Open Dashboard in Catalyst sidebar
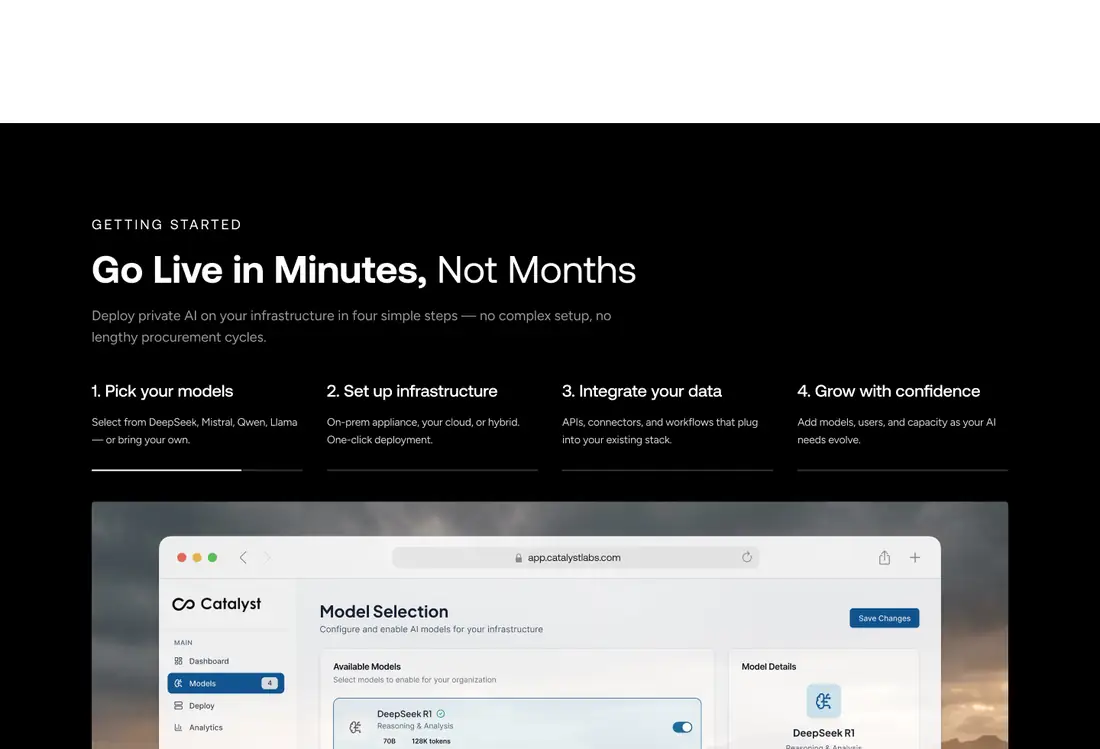The height and width of the screenshot is (749, 1100). tap(225, 661)
